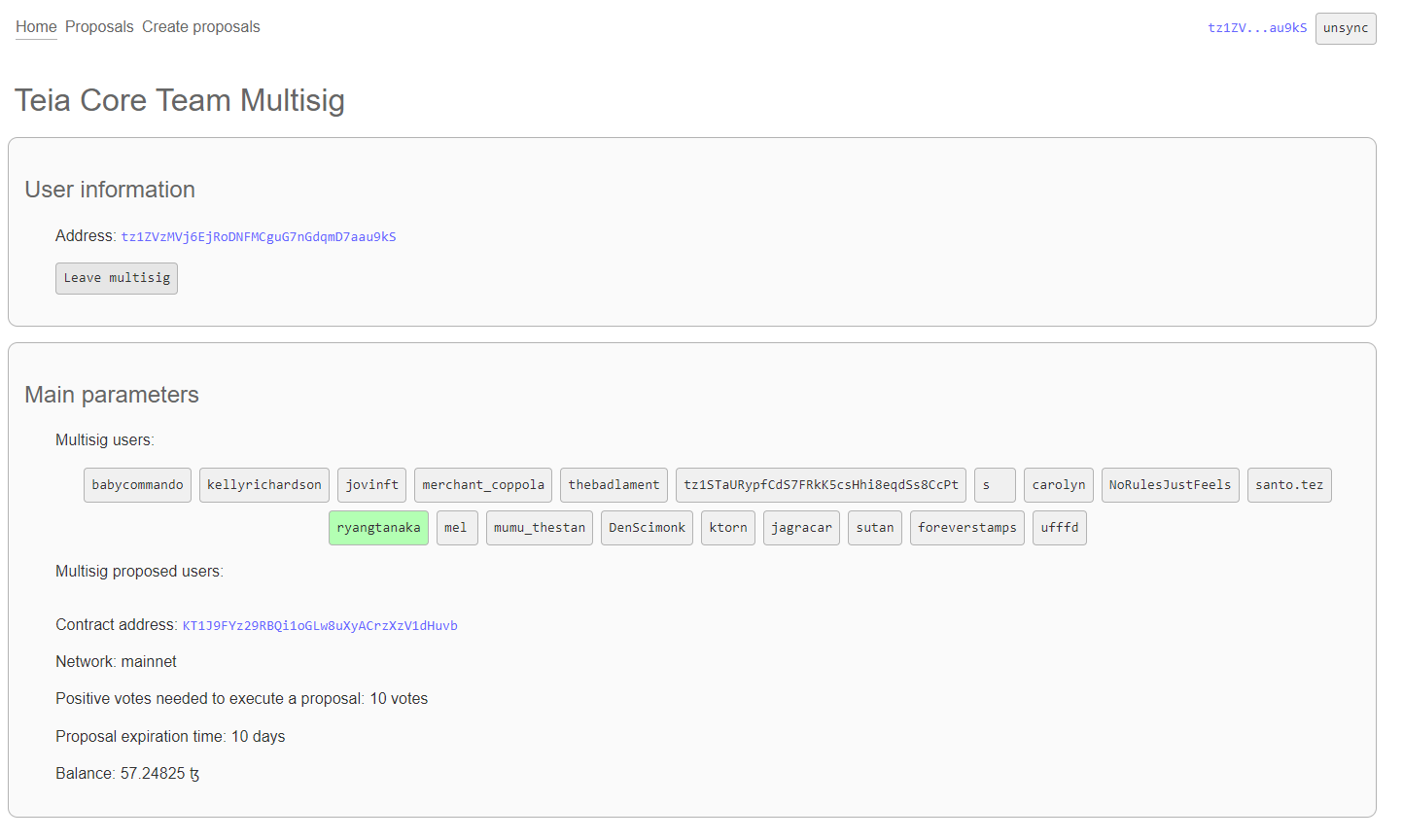Image resolution: width=1403 pixels, height=840 pixels.
Task: Open the tz1STaURypf address user tag
Action: pos(821,485)
